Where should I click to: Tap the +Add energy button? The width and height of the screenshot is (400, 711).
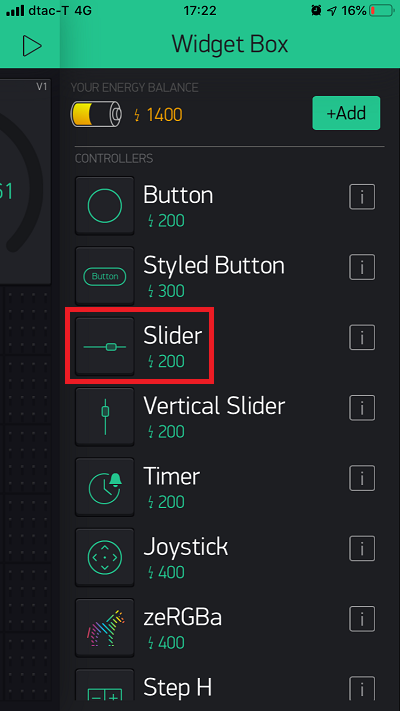[x=346, y=113]
